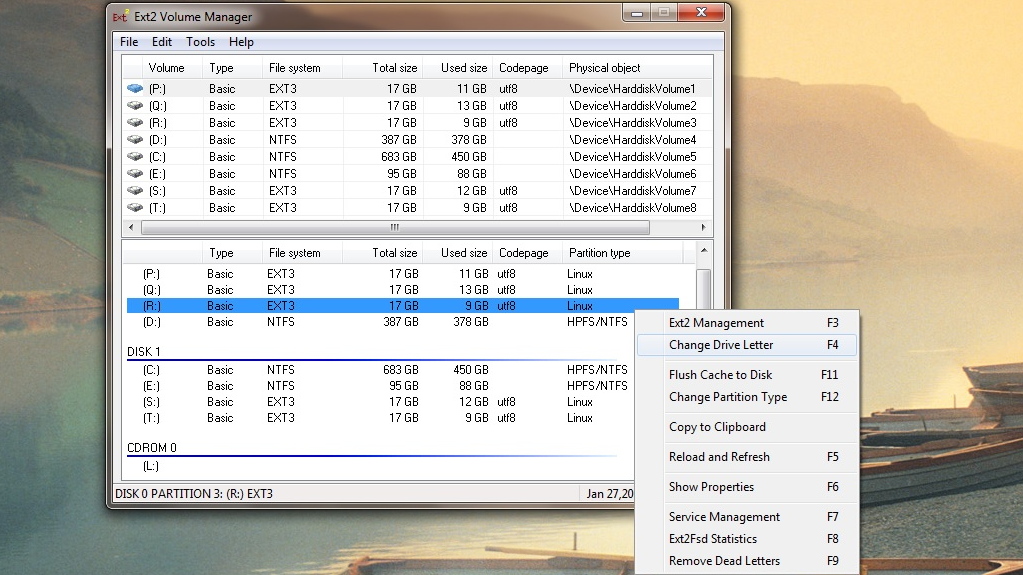Click Linux partition type in (S:) row
Screen dimensions: 1023x575
[x=579, y=401]
